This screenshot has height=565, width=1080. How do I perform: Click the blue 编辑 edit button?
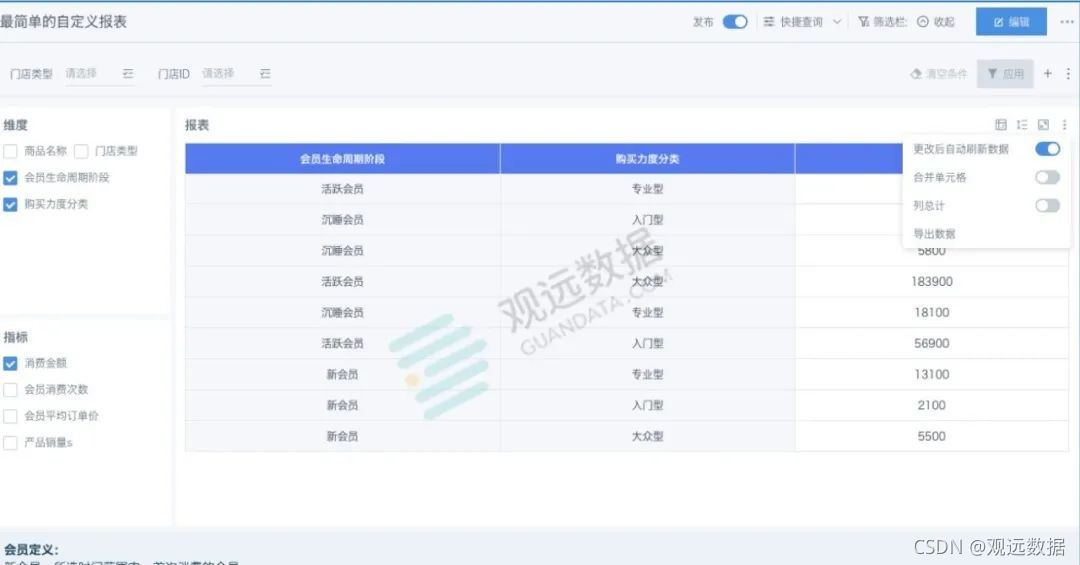pyautogui.click(x=1011, y=22)
